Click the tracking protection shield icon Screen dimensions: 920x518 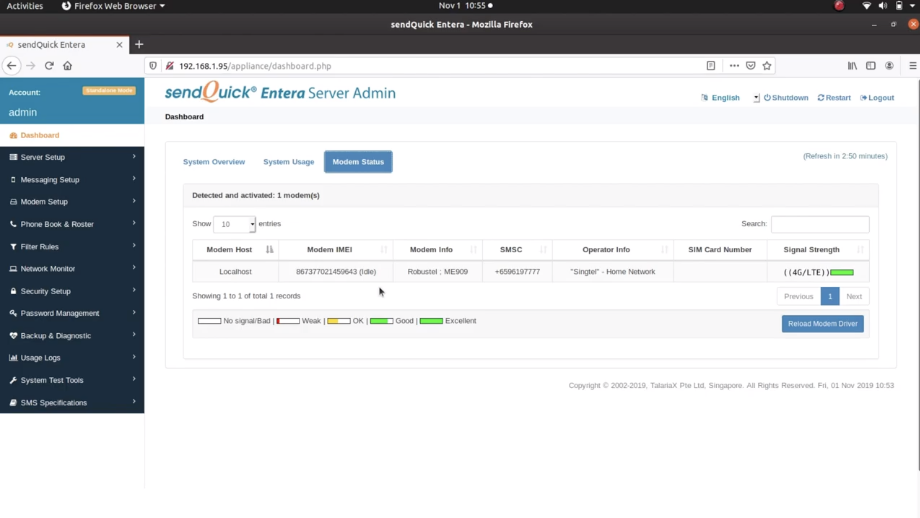click(153, 66)
